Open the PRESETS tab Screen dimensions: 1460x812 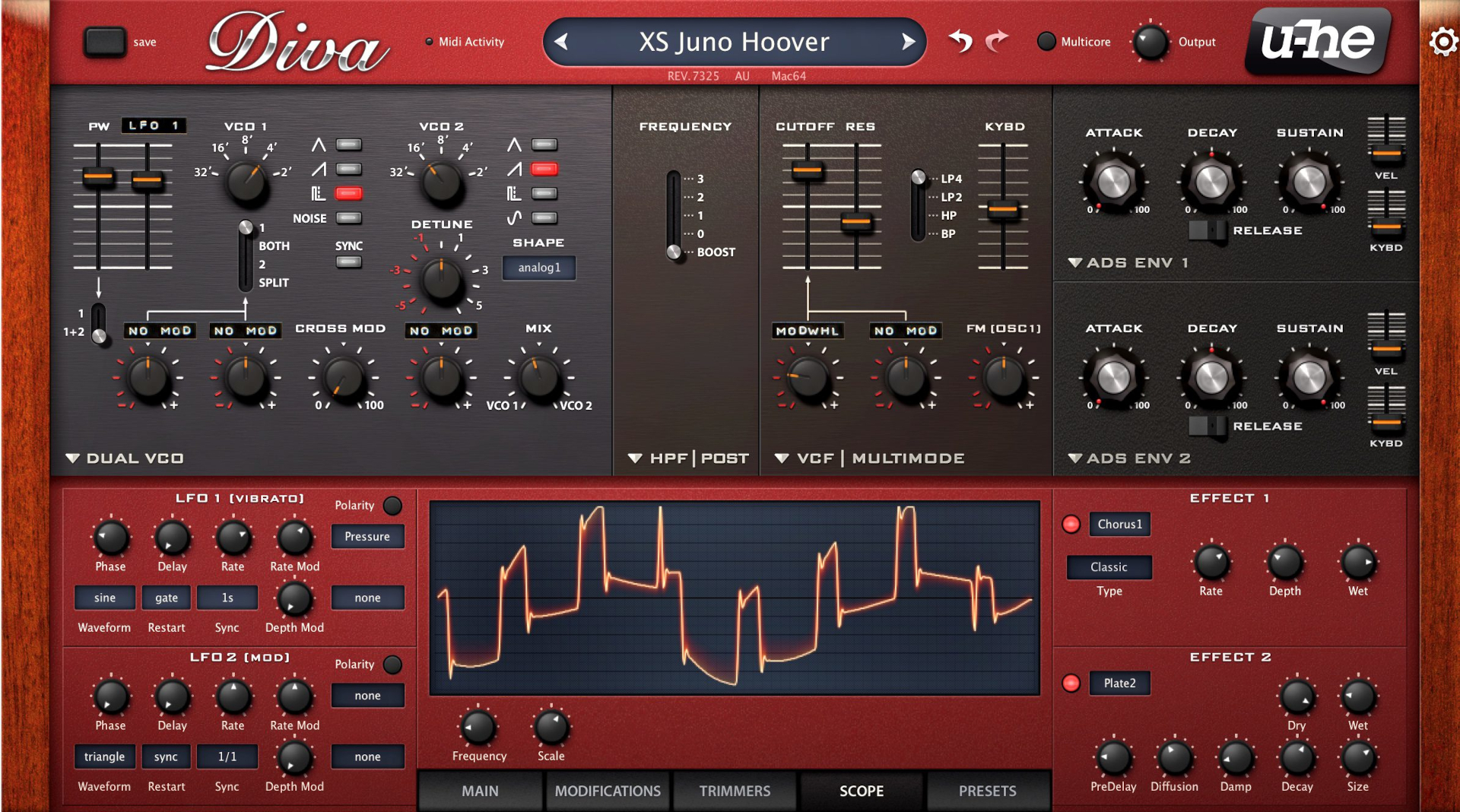tap(988, 791)
